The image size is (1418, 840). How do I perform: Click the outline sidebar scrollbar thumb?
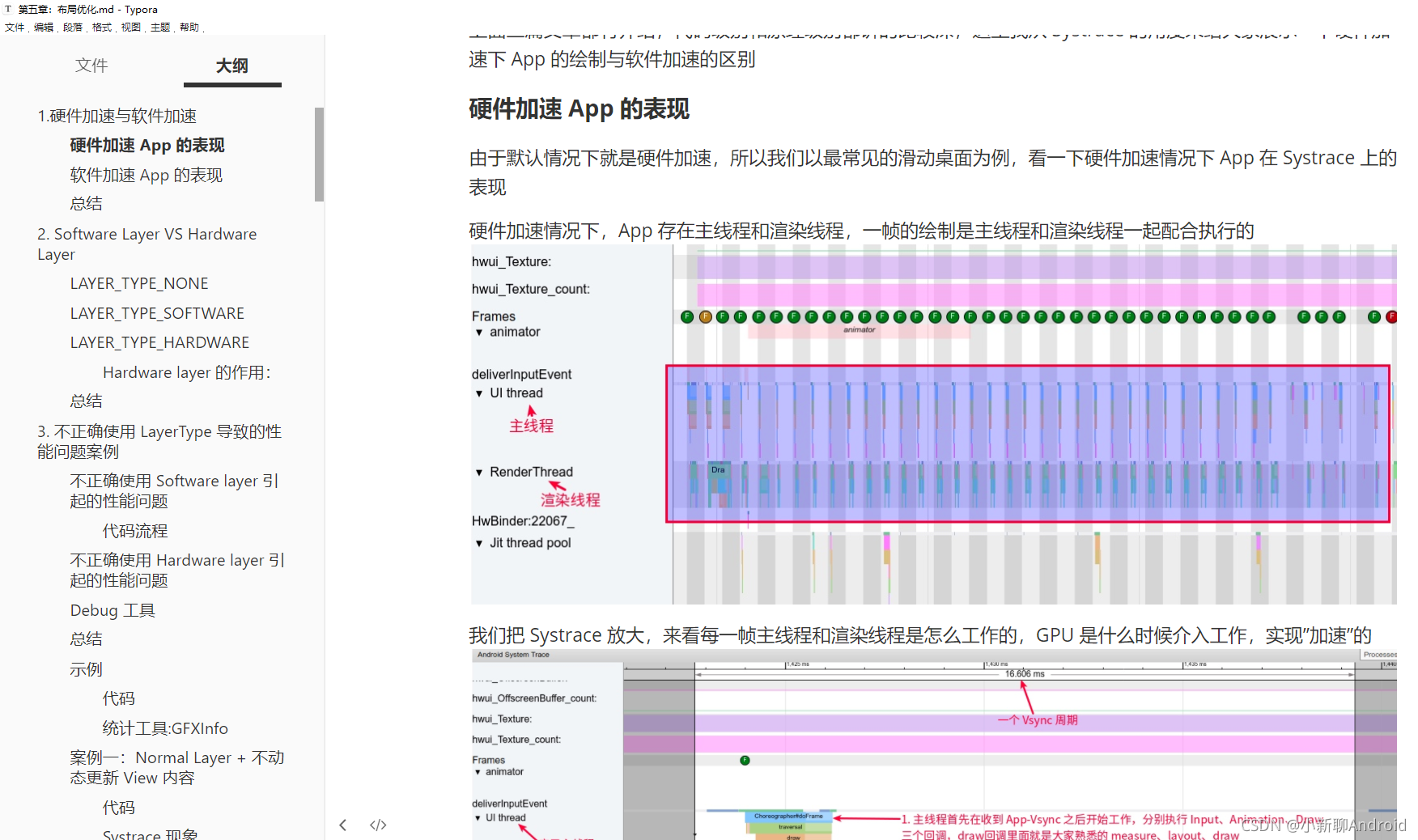point(320,154)
